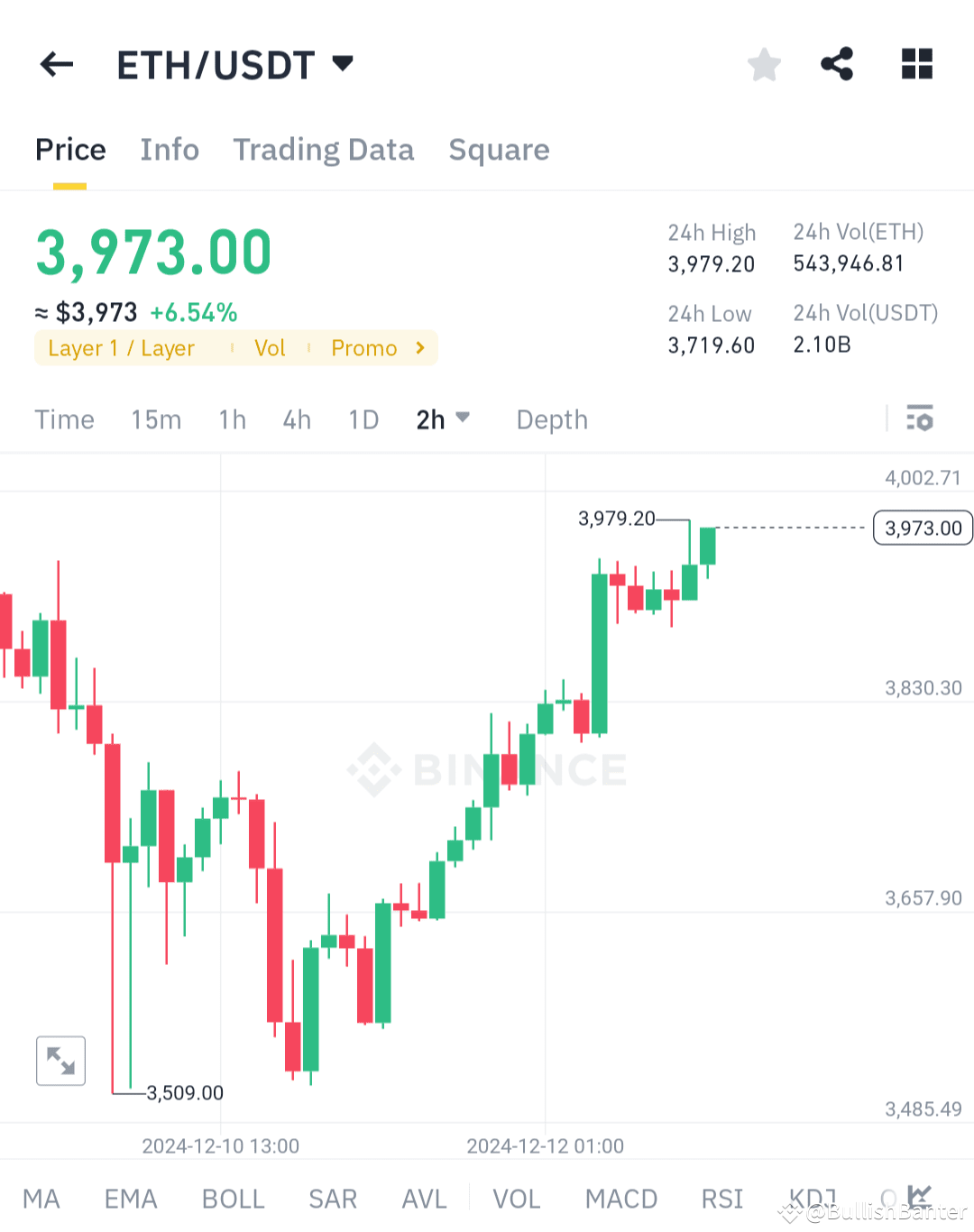Enable the MA indicator

pos(41,1198)
